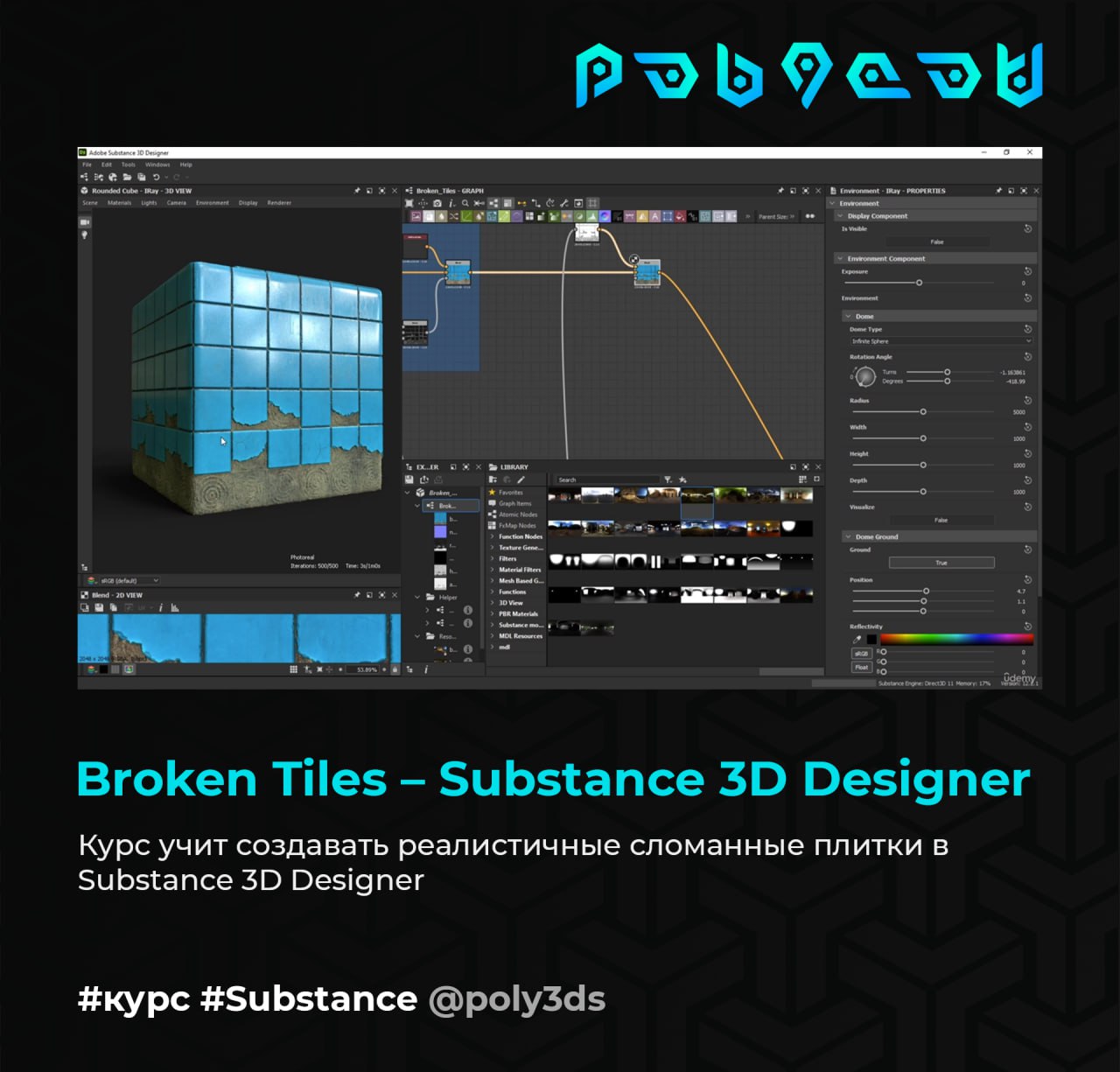Screen dimensions: 1120x1072
Task: Click the info icon in the graph toolbar
Action: click(x=451, y=203)
